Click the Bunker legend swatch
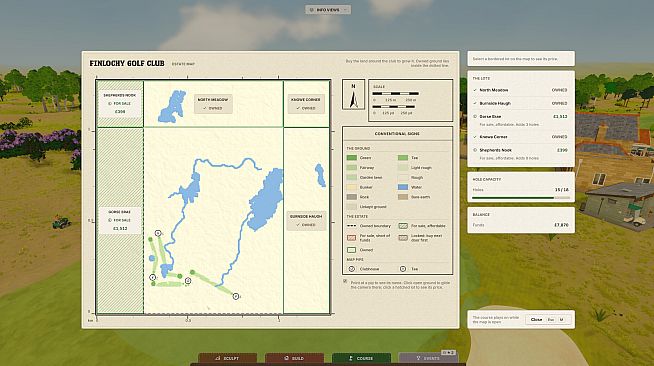 (x=352, y=187)
